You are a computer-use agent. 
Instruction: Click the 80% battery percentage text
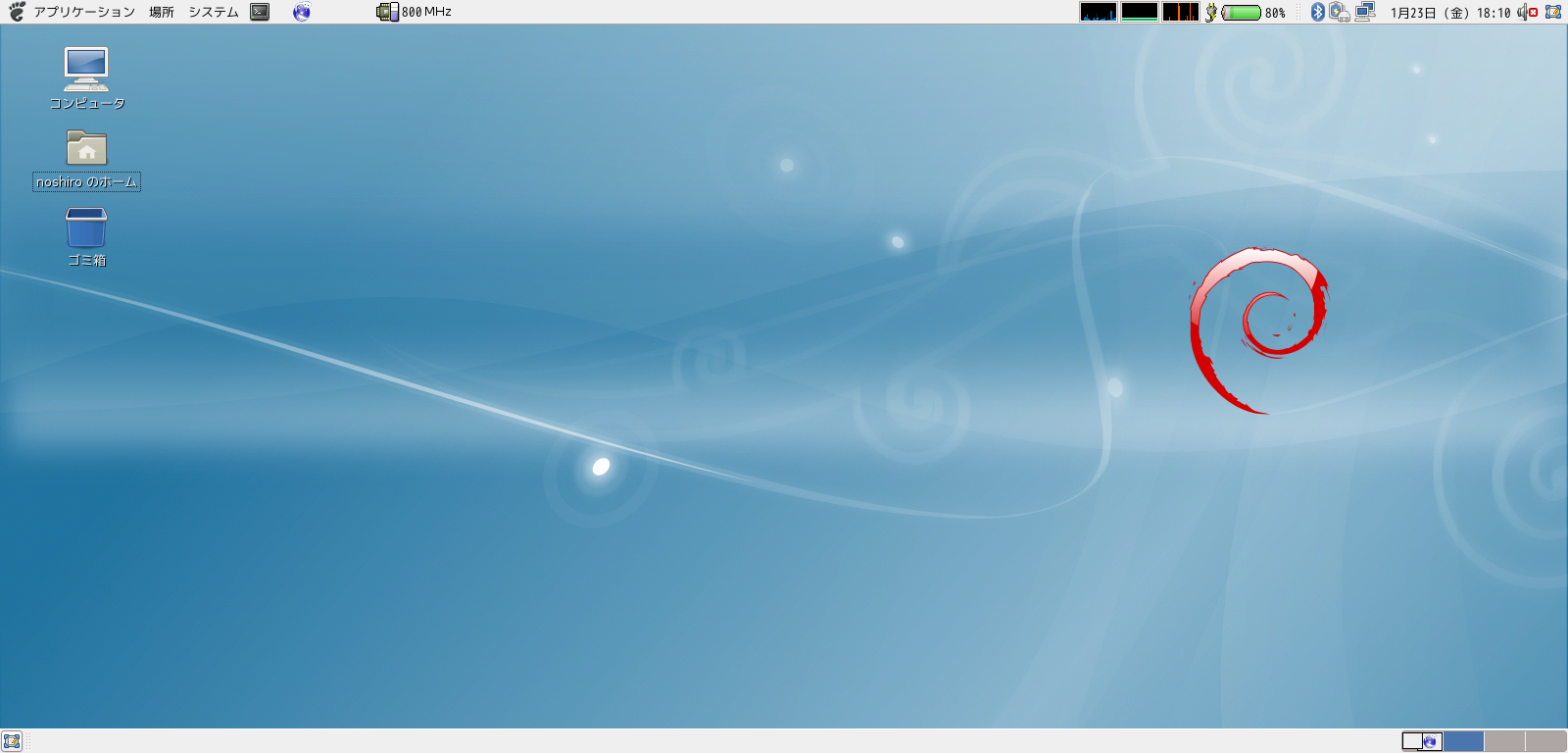tap(1275, 13)
